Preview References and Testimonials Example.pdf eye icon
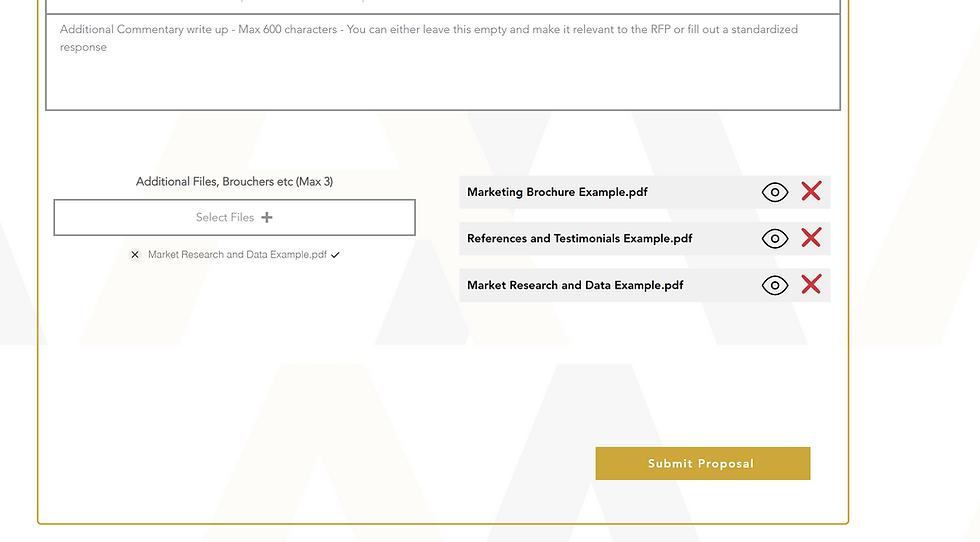The image size is (980, 542). click(x=774, y=238)
